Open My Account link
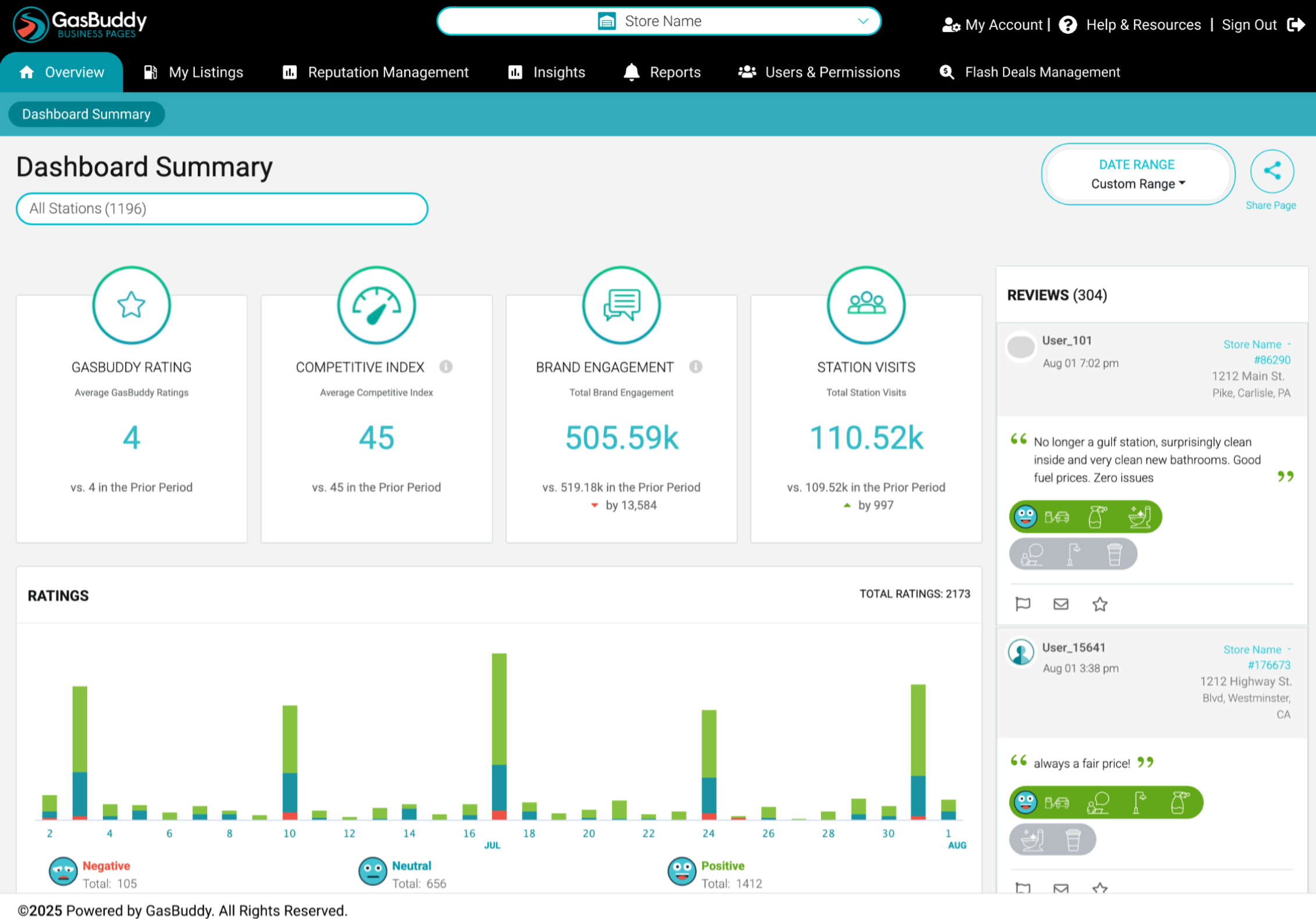The height and width of the screenshot is (919, 1316). [1004, 25]
